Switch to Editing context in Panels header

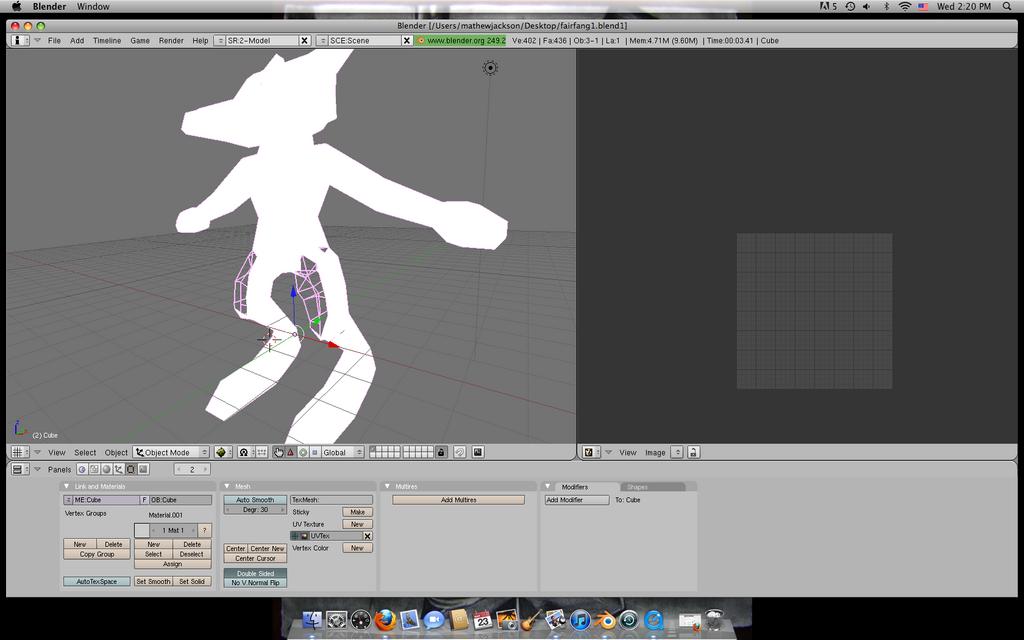(x=131, y=469)
